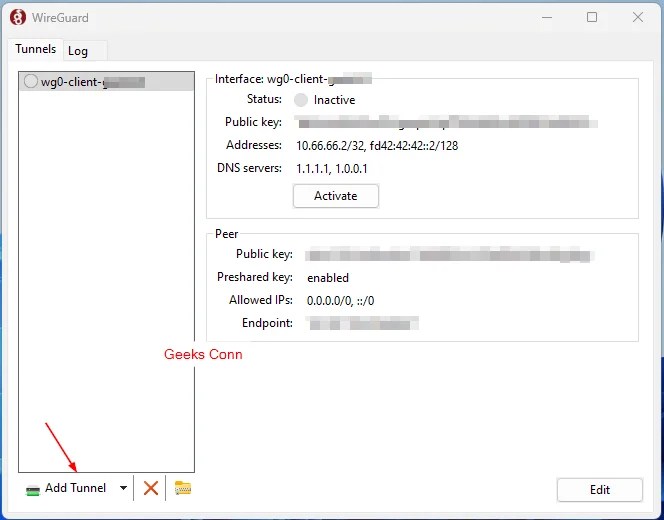Click the Edit button
This screenshot has height=520, width=664.
point(600,490)
